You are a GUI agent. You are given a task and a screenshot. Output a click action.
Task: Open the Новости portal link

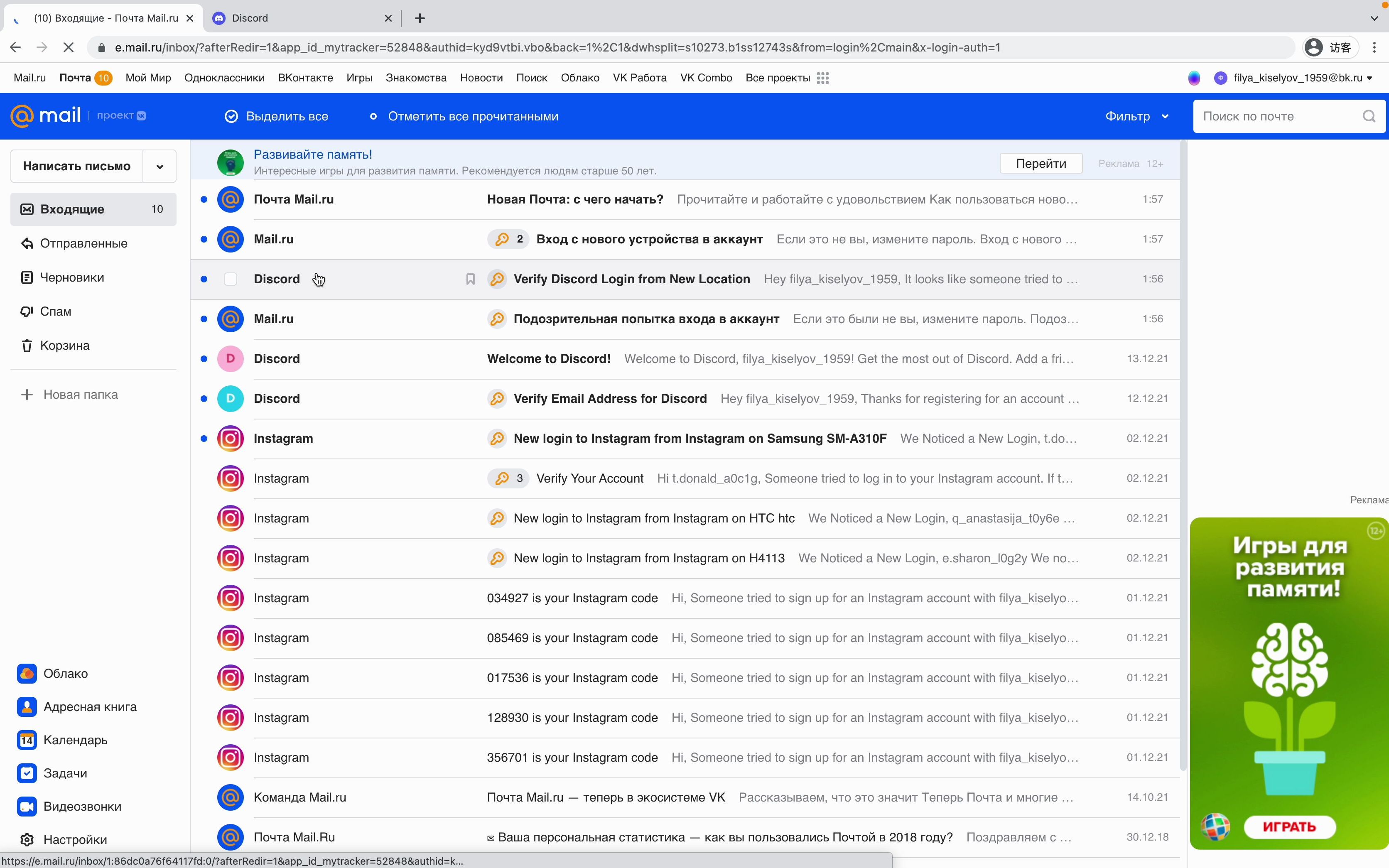[481, 78]
